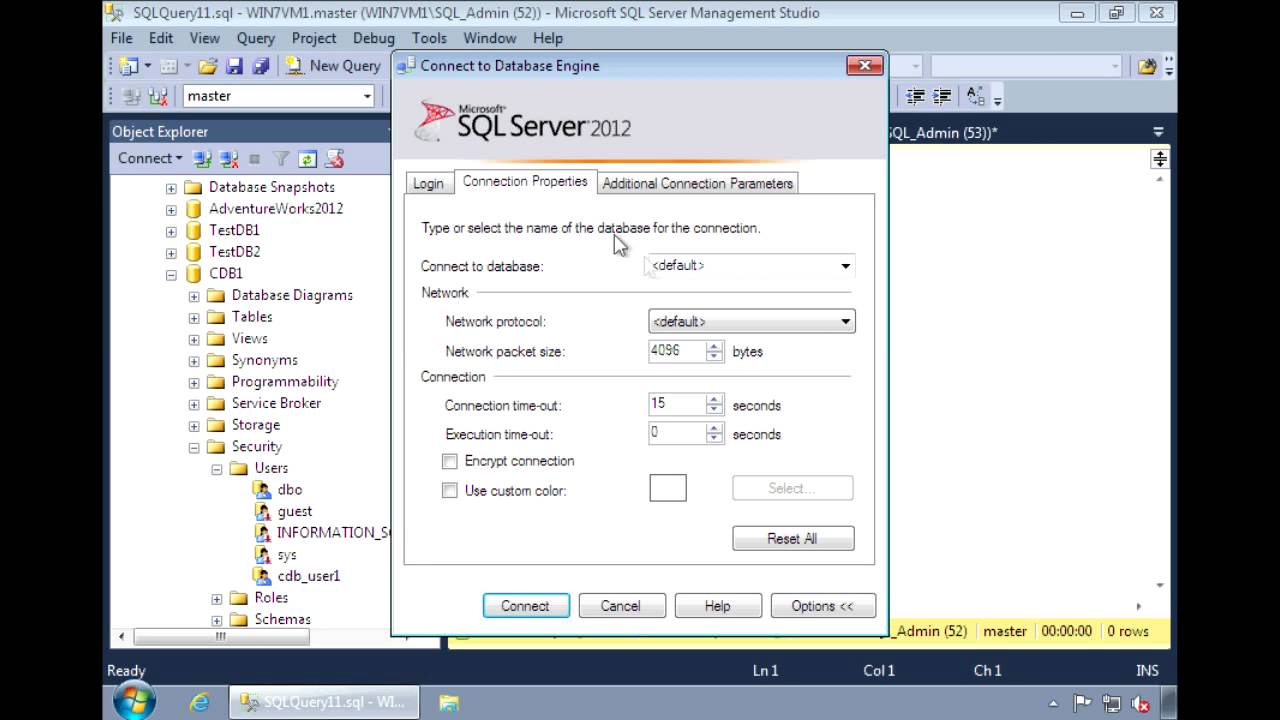Open the query tab list dropdown arrow
The height and width of the screenshot is (720, 1280).
[1158, 132]
